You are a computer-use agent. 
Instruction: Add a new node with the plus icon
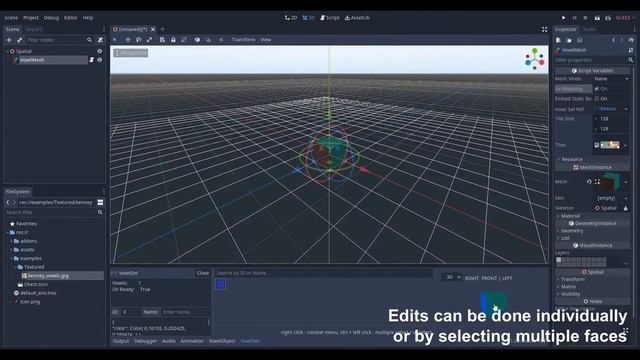(x=9, y=40)
